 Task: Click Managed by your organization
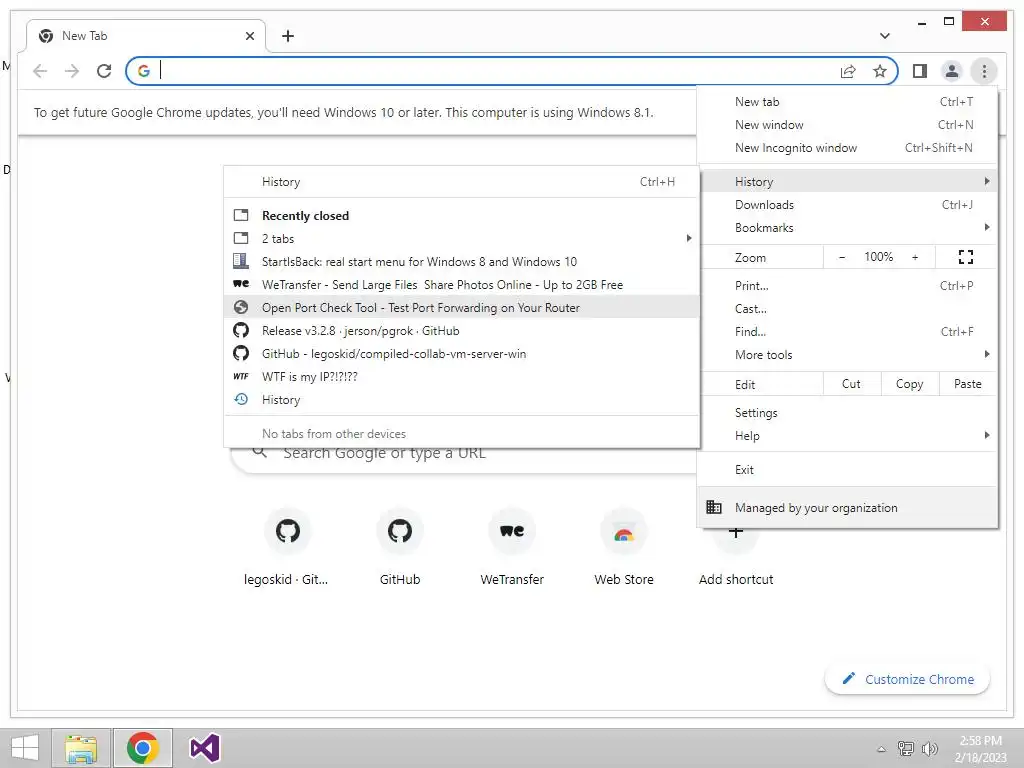click(847, 507)
